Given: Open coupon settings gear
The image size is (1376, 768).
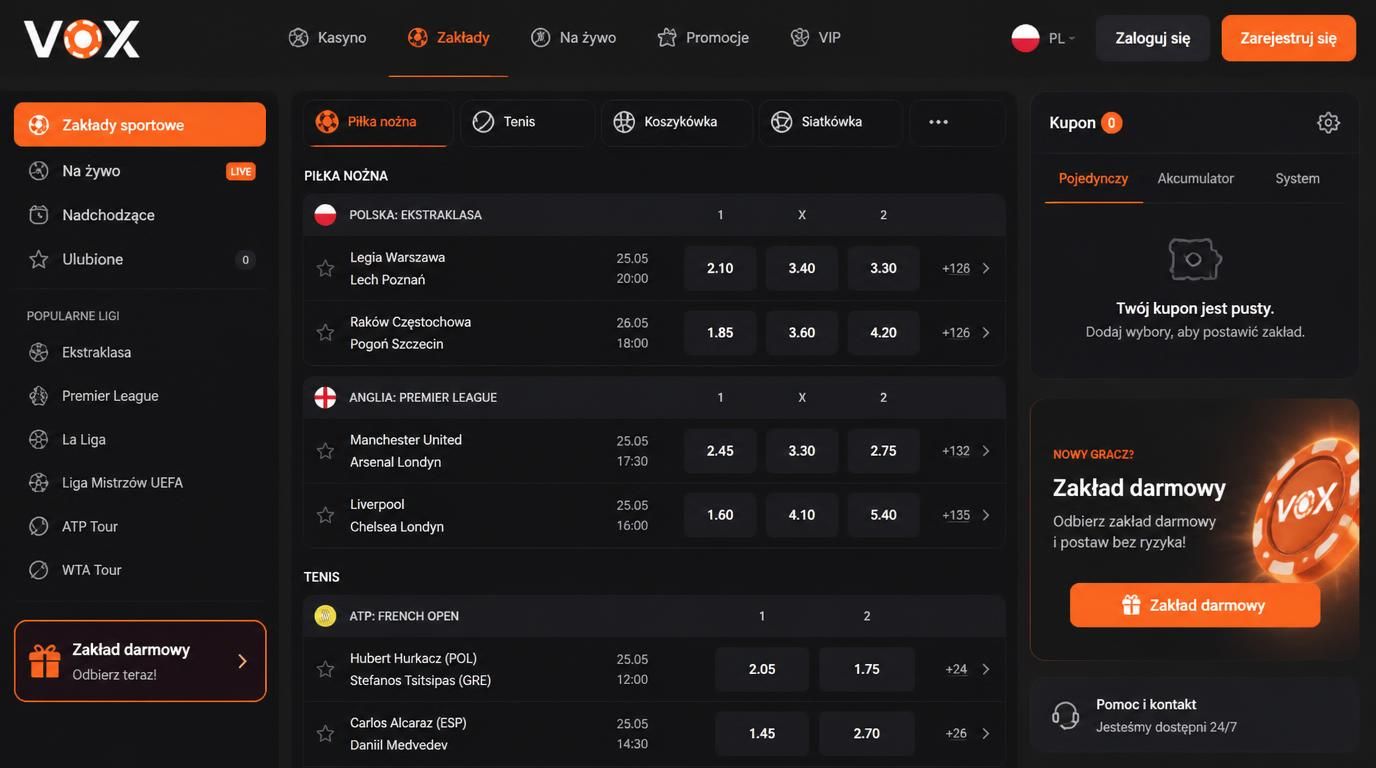Looking at the screenshot, I should [1328, 123].
